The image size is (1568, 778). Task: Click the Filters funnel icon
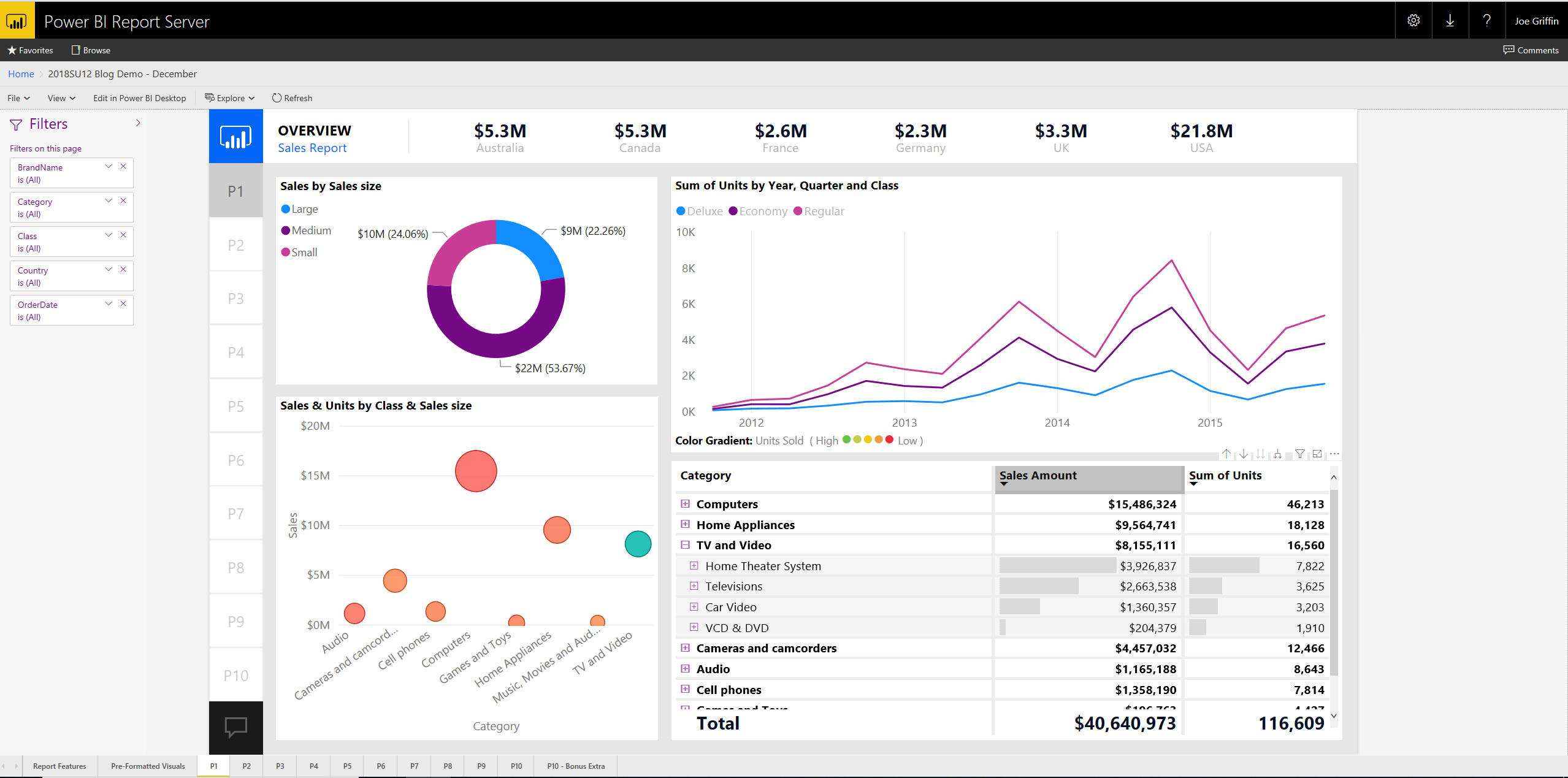[x=16, y=124]
